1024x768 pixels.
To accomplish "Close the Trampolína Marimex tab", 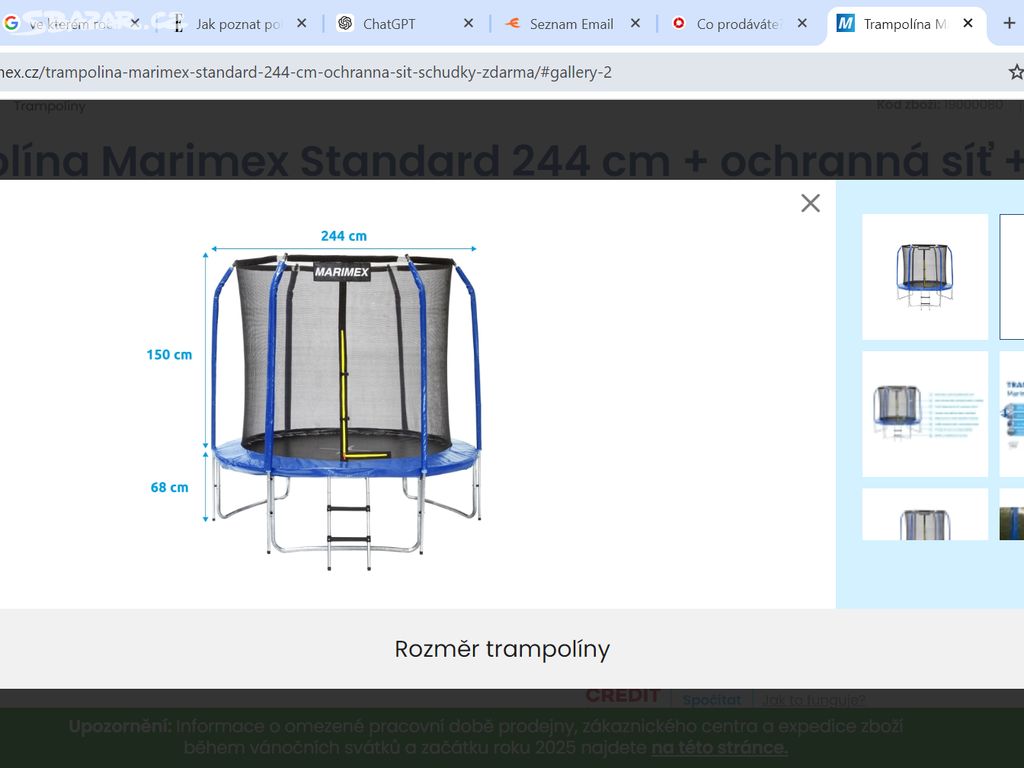I will tap(968, 24).
